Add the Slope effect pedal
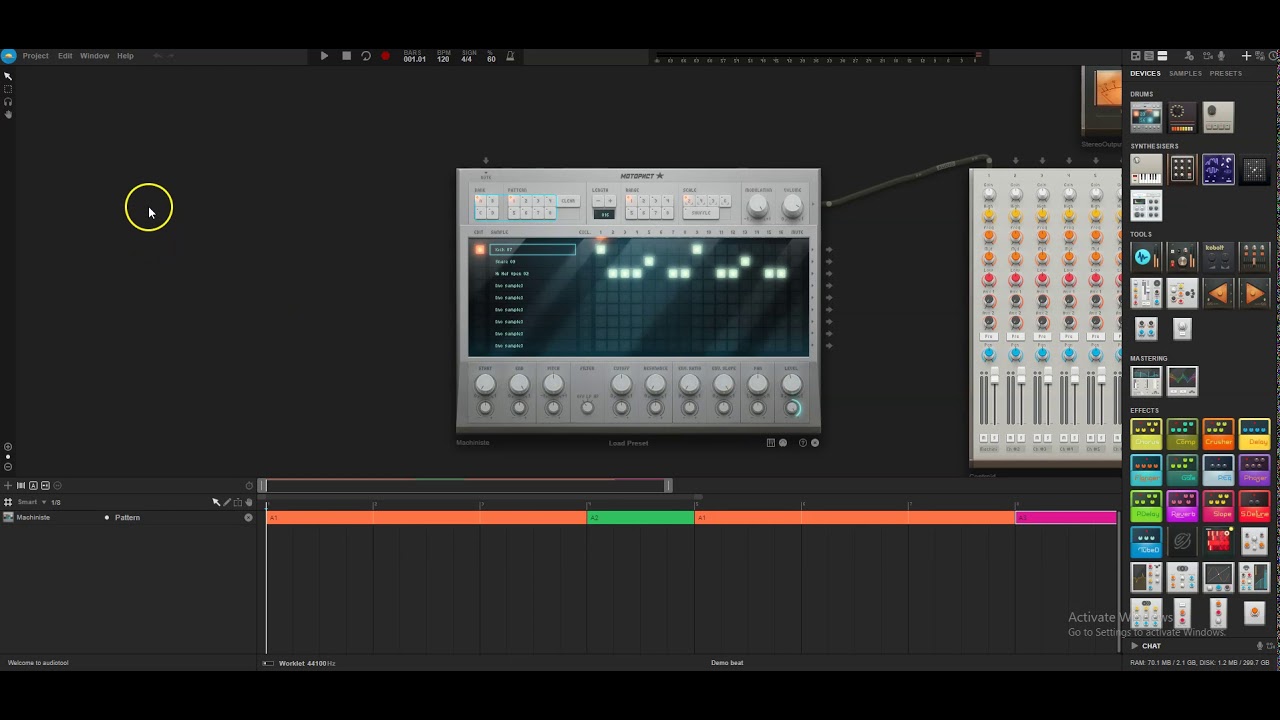 click(x=1218, y=506)
